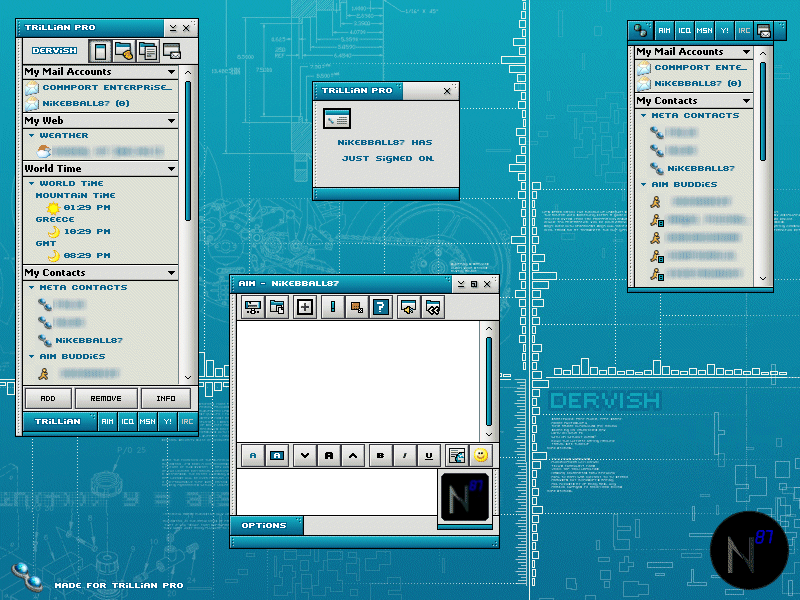The height and width of the screenshot is (600, 800).
Task: Click the first toolbar icon in the AIM chat window
Action: tap(253, 307)
